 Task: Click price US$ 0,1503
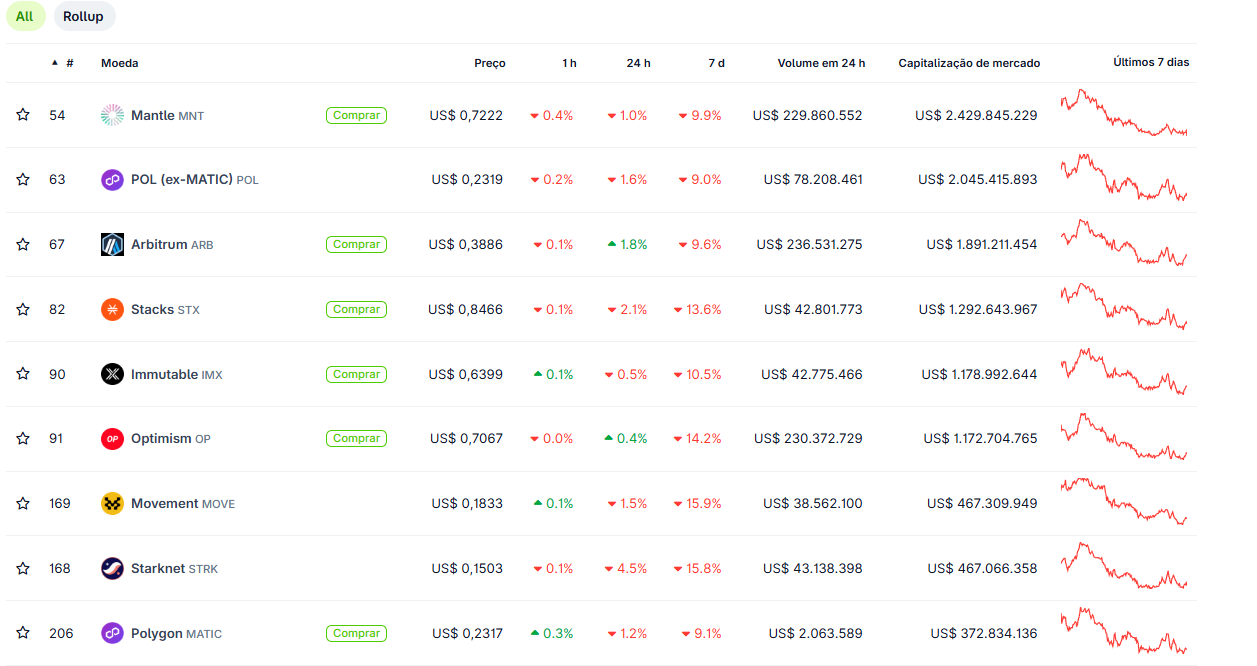point(468,568)
